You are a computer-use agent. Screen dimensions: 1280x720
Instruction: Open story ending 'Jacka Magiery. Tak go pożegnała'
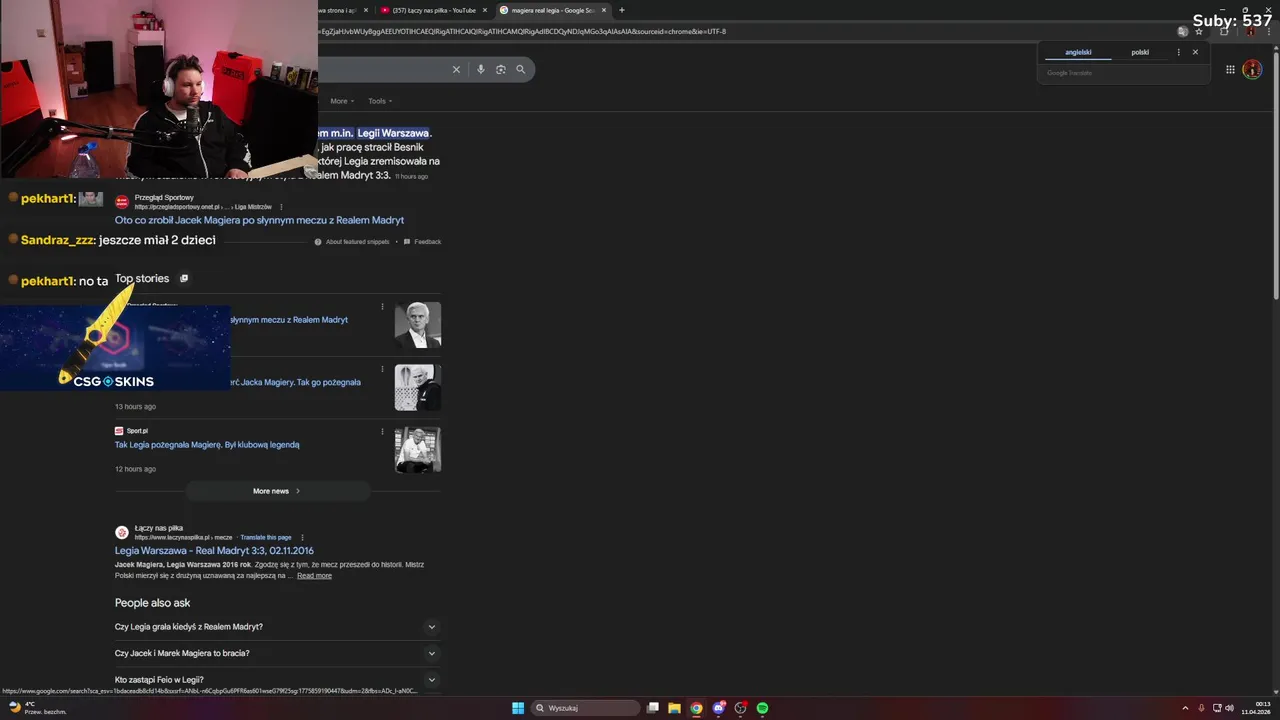[x=296, y=382]
